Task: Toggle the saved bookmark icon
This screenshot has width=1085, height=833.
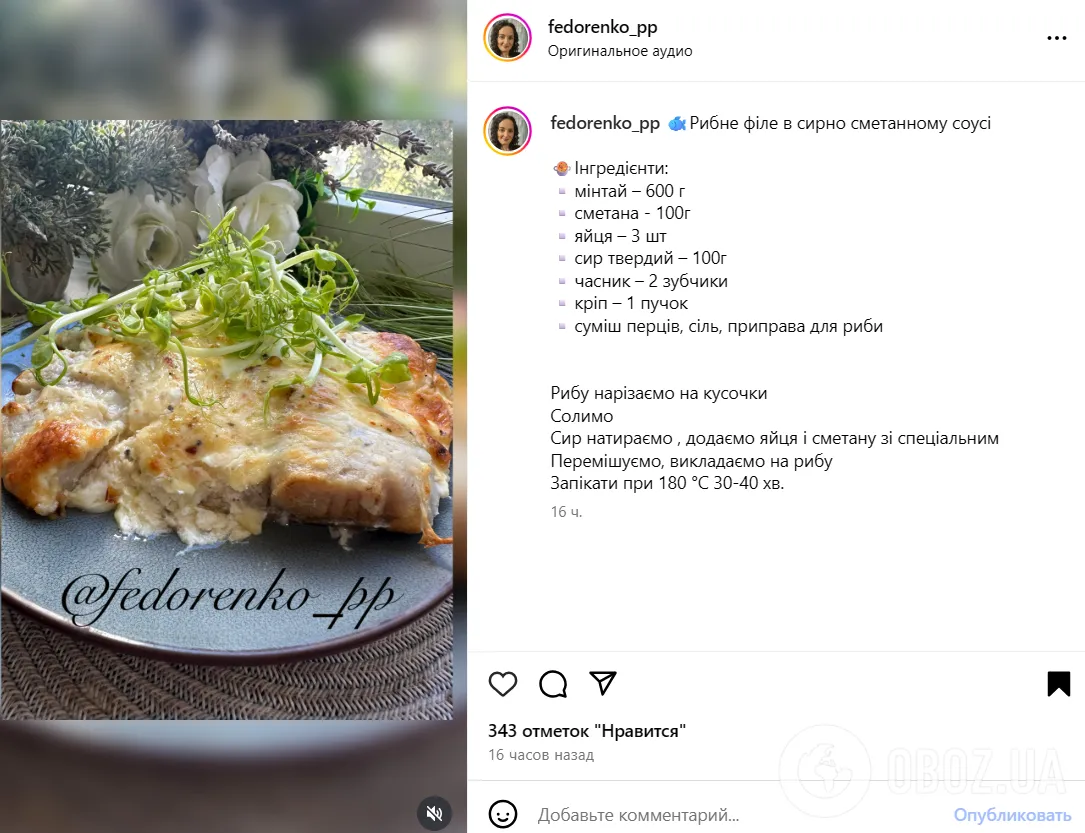Action: click(x=1059, y=684)
